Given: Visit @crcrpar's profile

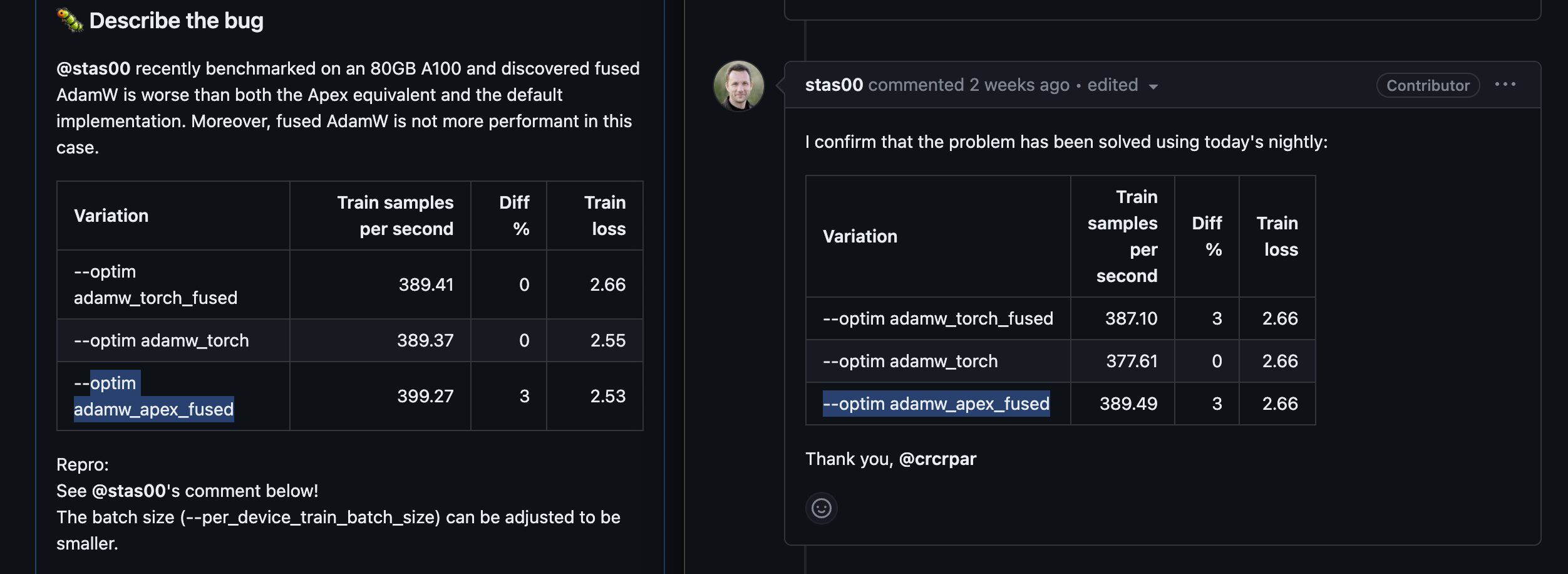Looking at the screenshot, I should point(936,459).
